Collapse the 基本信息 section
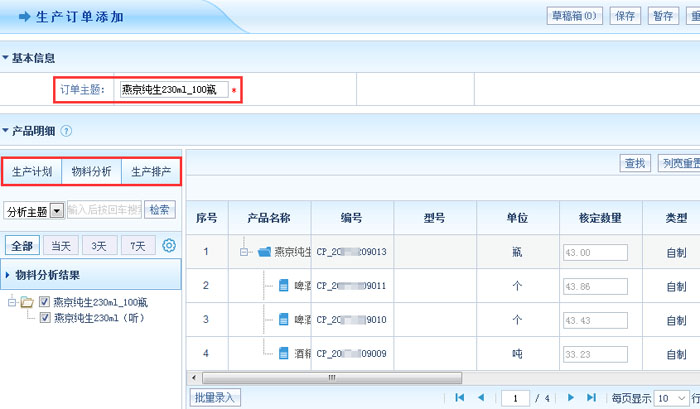 click(5, 59)
